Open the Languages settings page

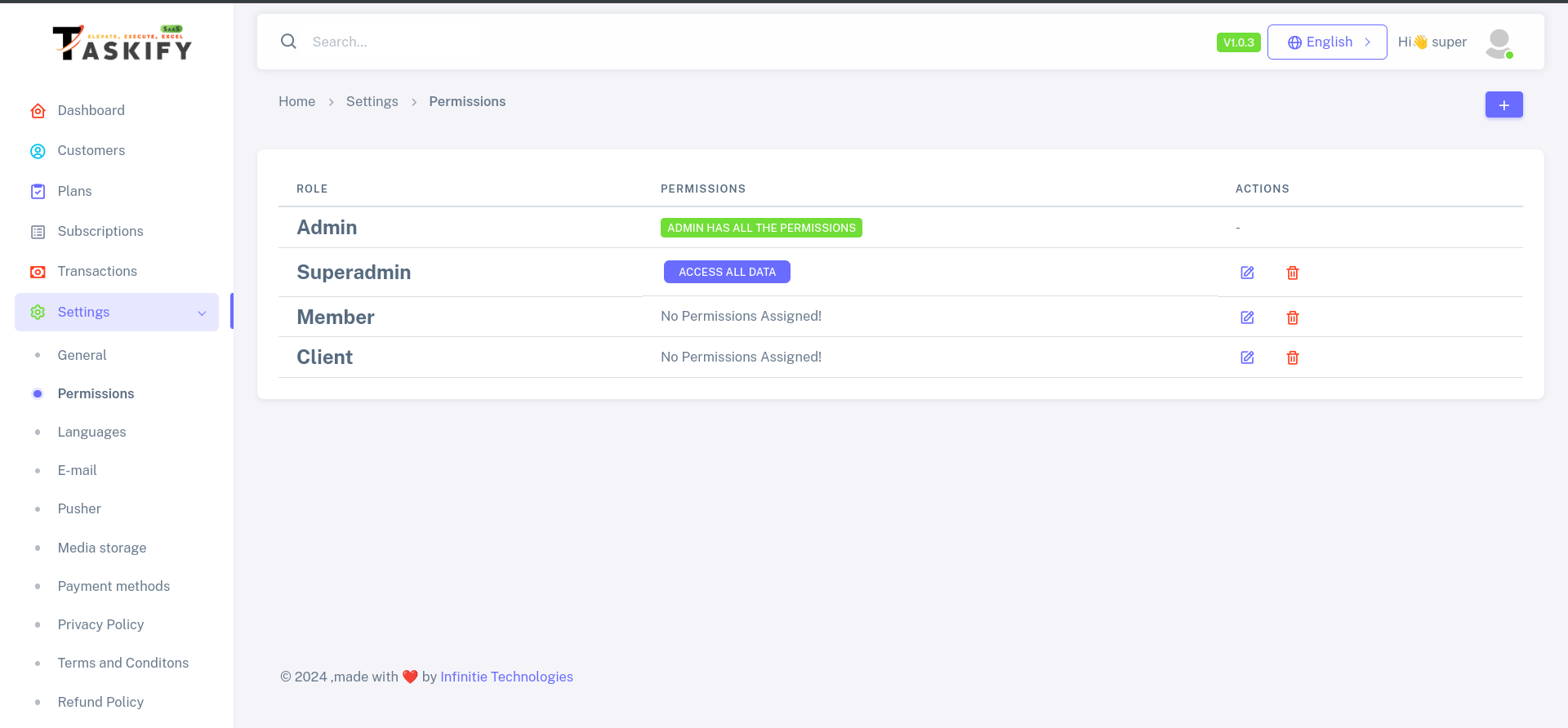pyautogui.click(x=91, y=432)
